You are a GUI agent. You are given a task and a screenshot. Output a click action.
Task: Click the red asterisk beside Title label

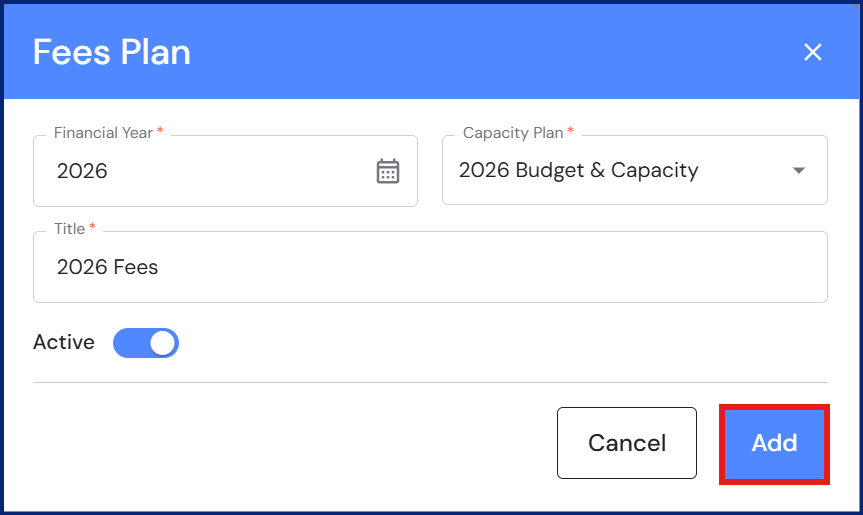coord(93,228)
